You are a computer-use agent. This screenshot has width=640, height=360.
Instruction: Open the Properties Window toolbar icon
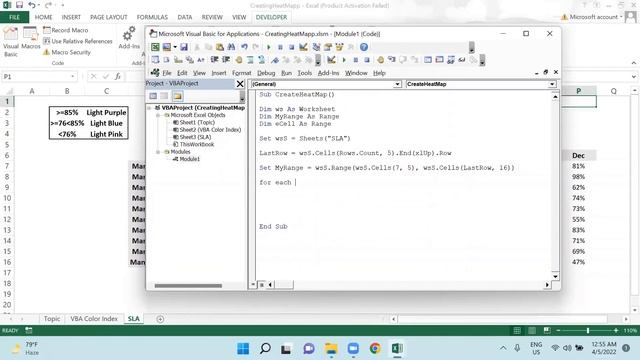click(x=328, y=47)
